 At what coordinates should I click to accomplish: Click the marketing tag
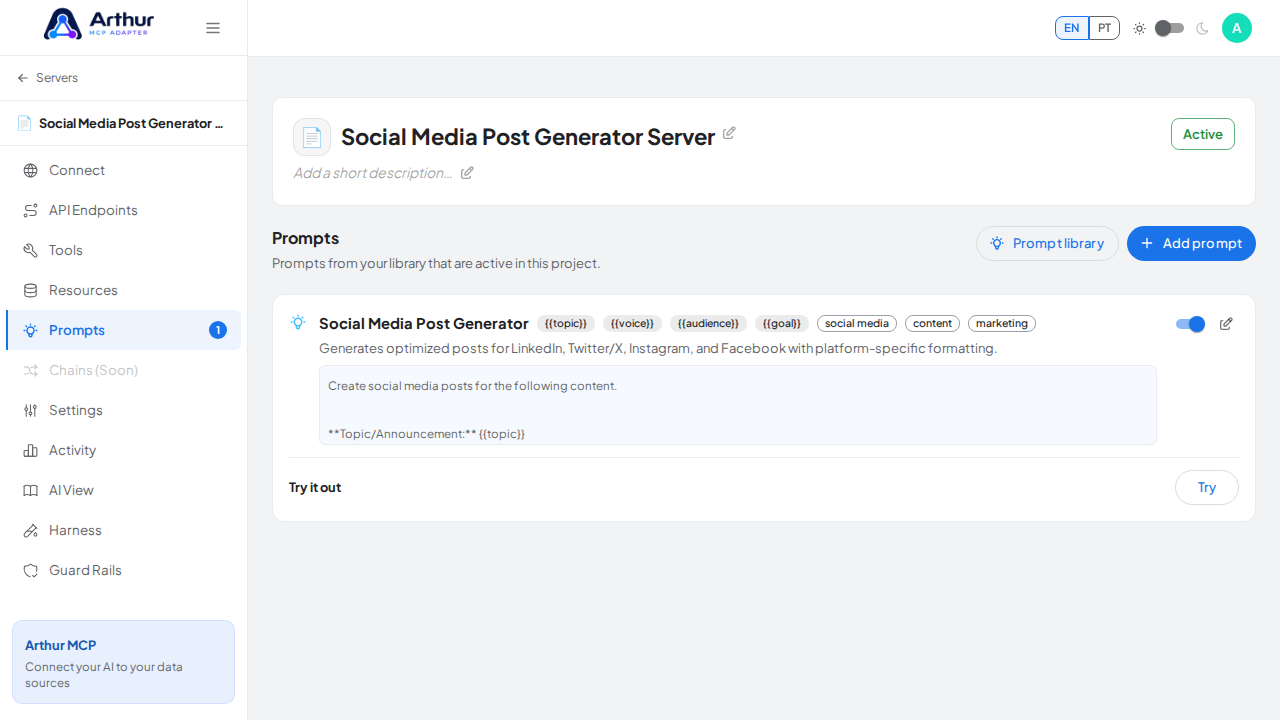point(1002,324)
